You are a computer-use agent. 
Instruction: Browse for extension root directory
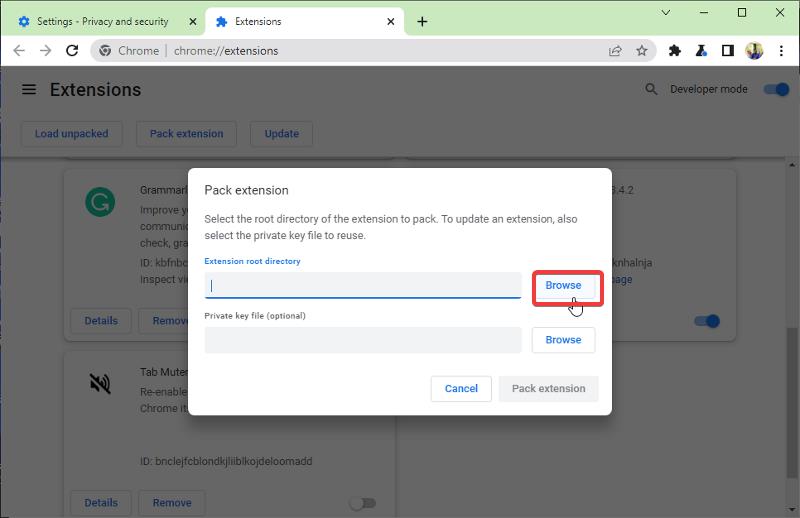click(563, 285)
